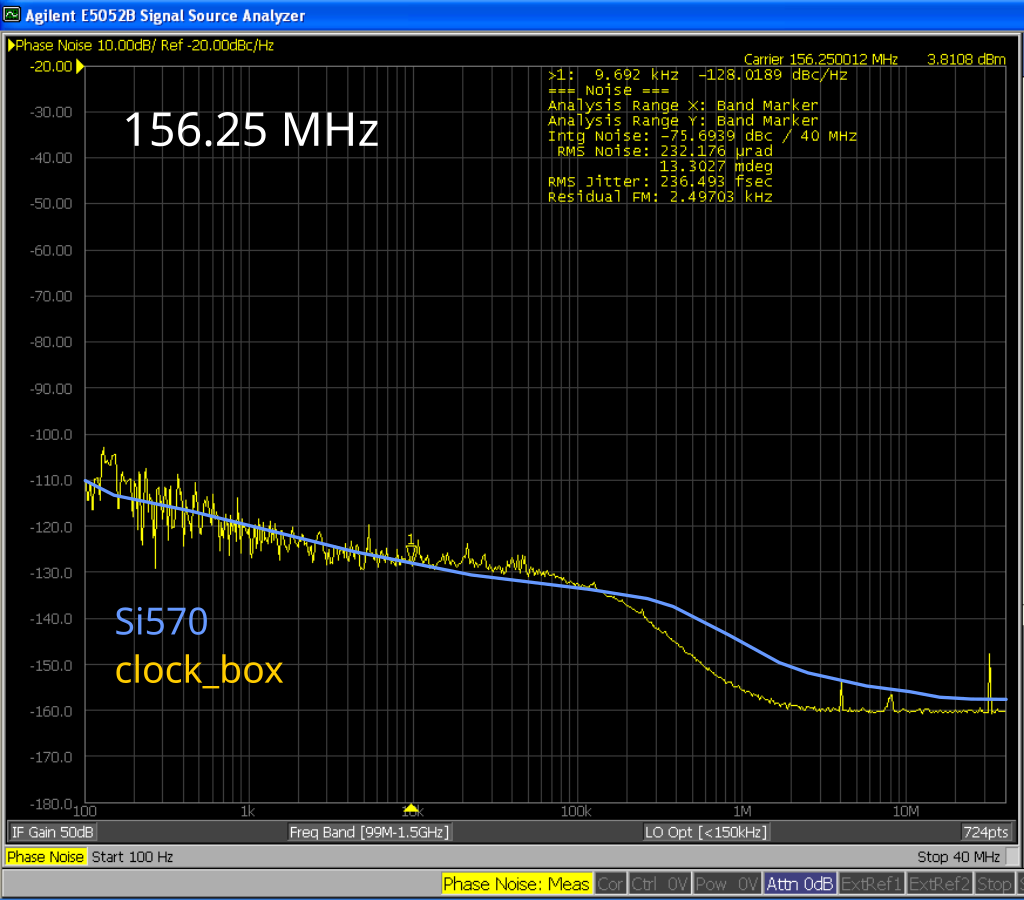This screenshot has height=900, width=1024.
Task: Click the Phase Noise: Meas status field
Action: (x=517, y=884)
